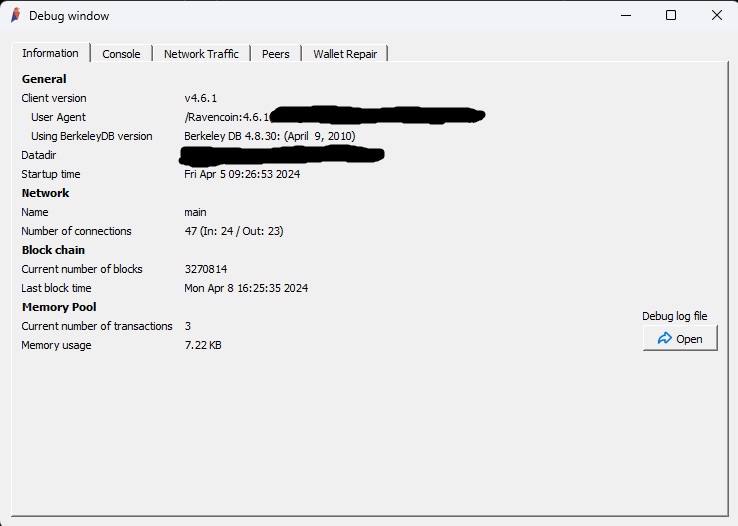Click startup time Fri Apr 5 09:26:53 2024
Screen dimensions: 738x526
(x=242, y=174)
